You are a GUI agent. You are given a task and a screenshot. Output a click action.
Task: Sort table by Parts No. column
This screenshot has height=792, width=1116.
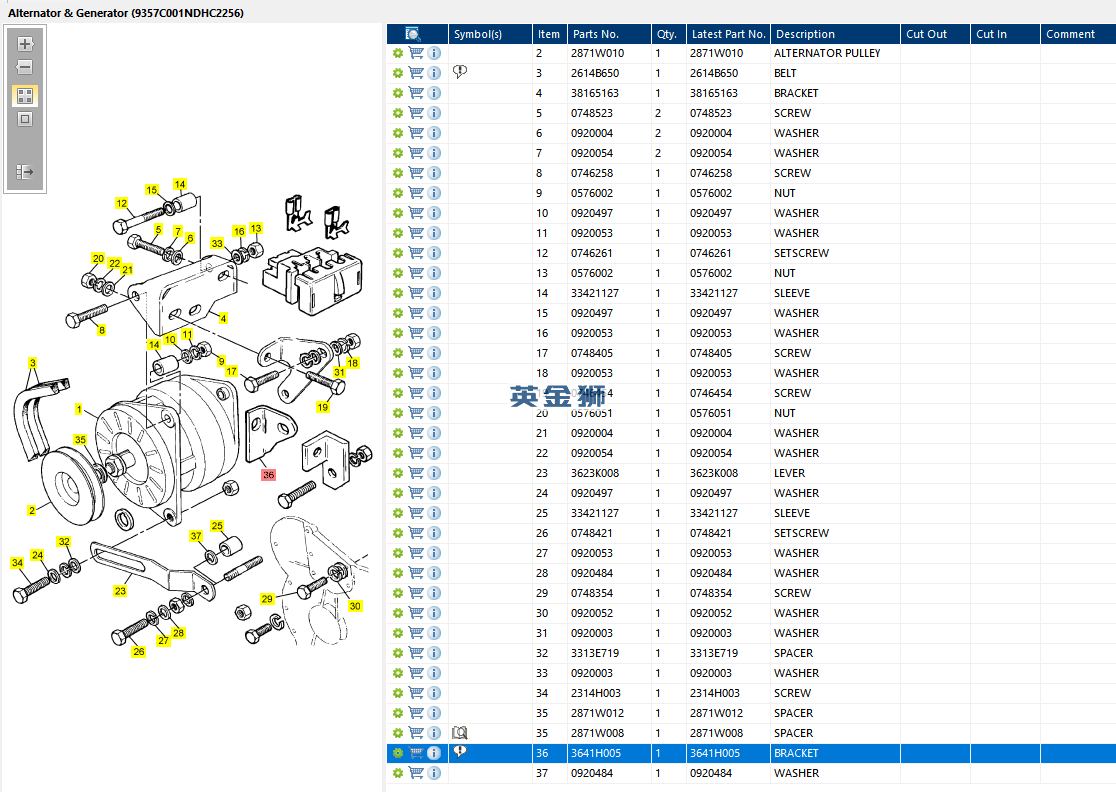point(596,34)
